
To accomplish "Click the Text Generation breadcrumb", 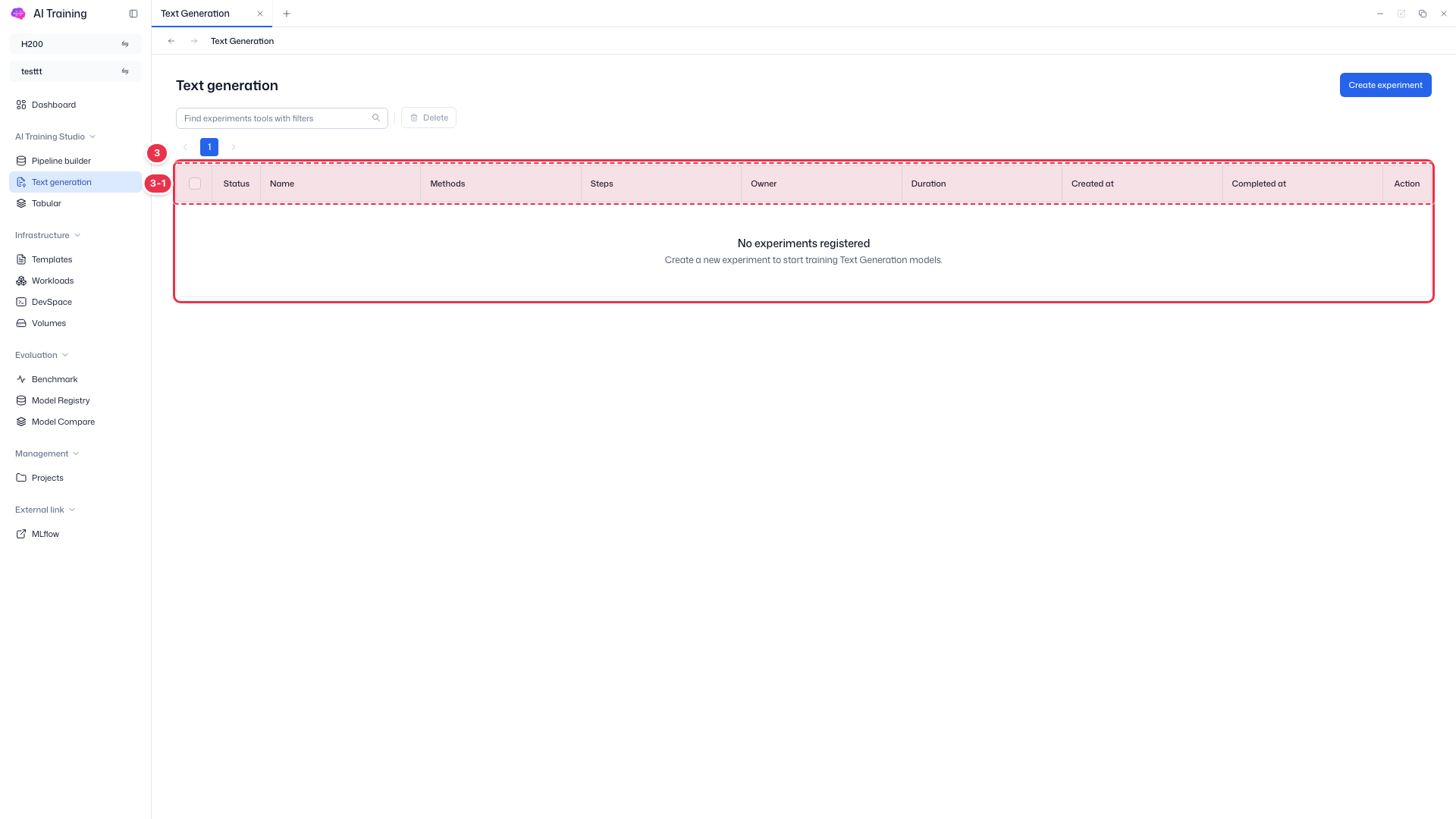I will point(242,41).
